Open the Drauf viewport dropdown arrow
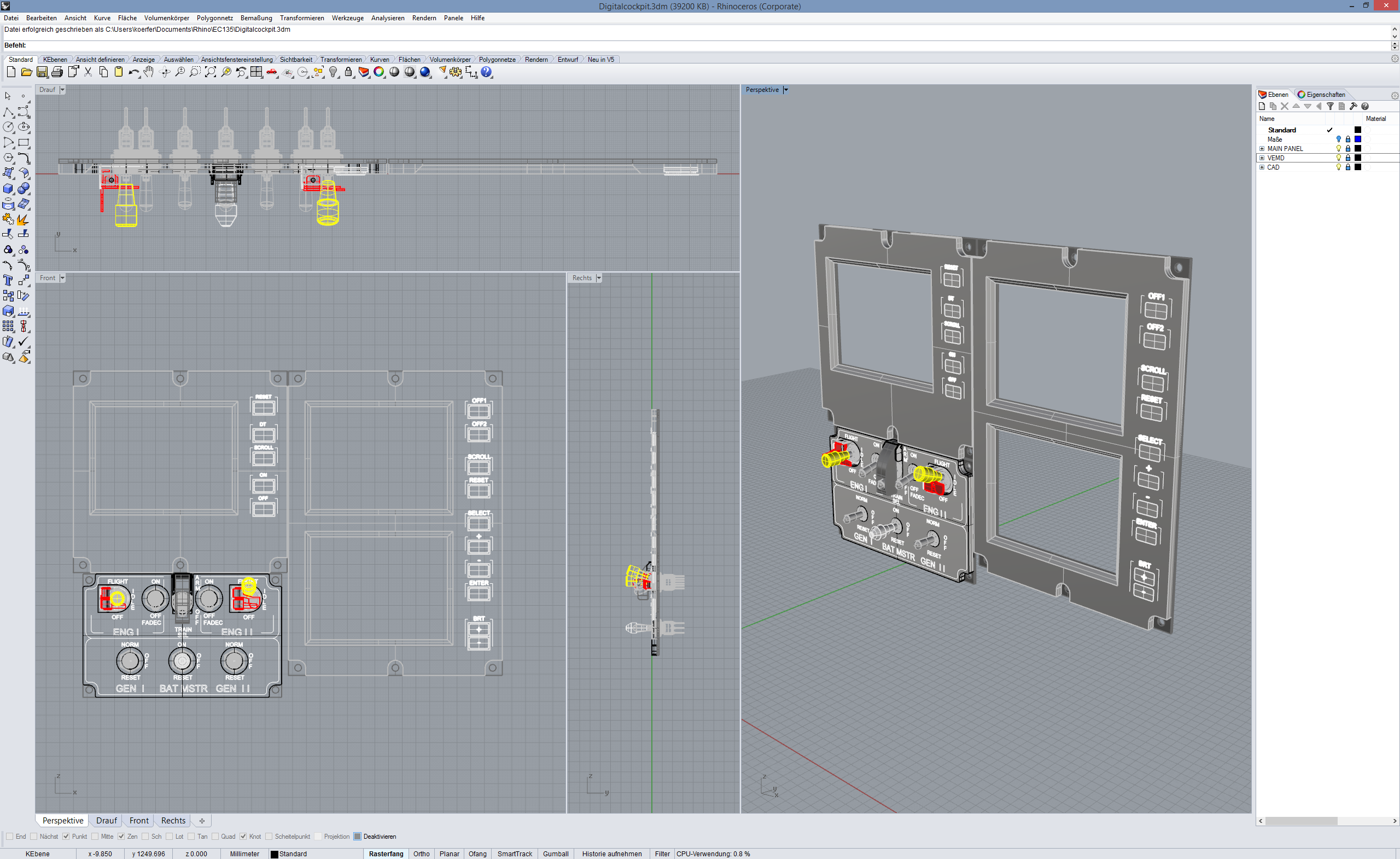Screen dimensions: 1400x859 pos(62,90)
